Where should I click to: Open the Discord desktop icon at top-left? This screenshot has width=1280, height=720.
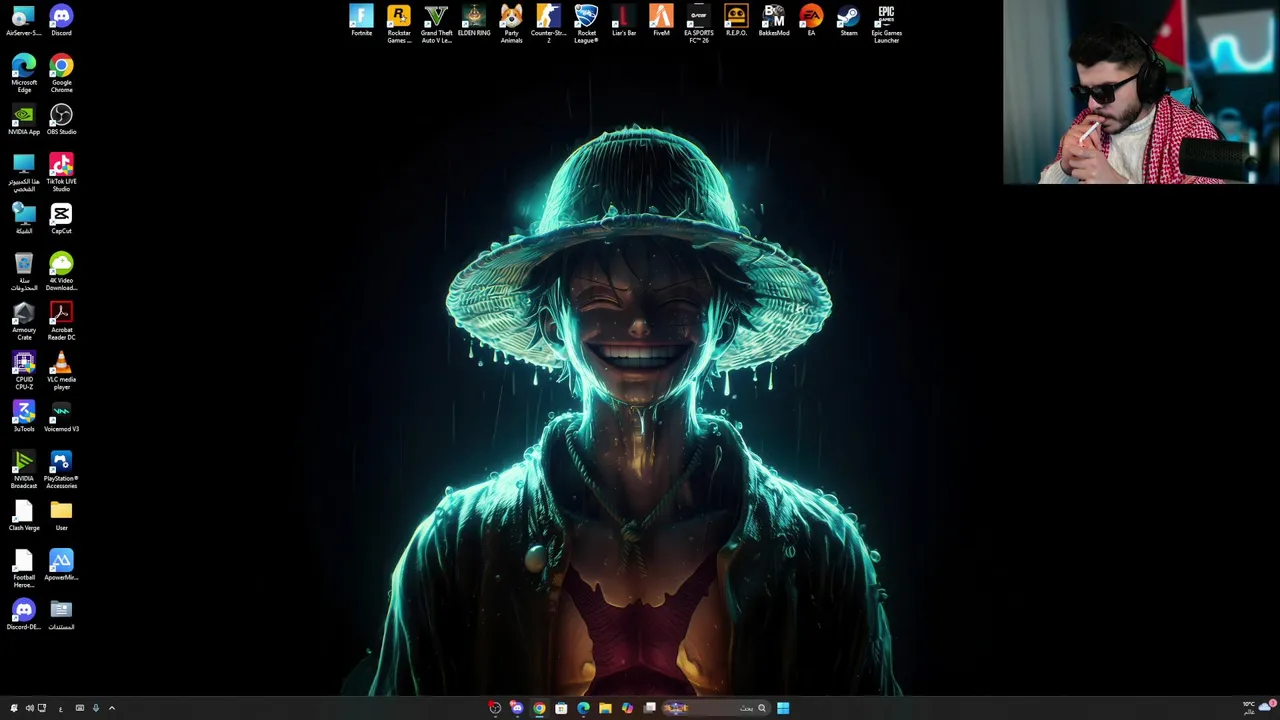(61, 21)
